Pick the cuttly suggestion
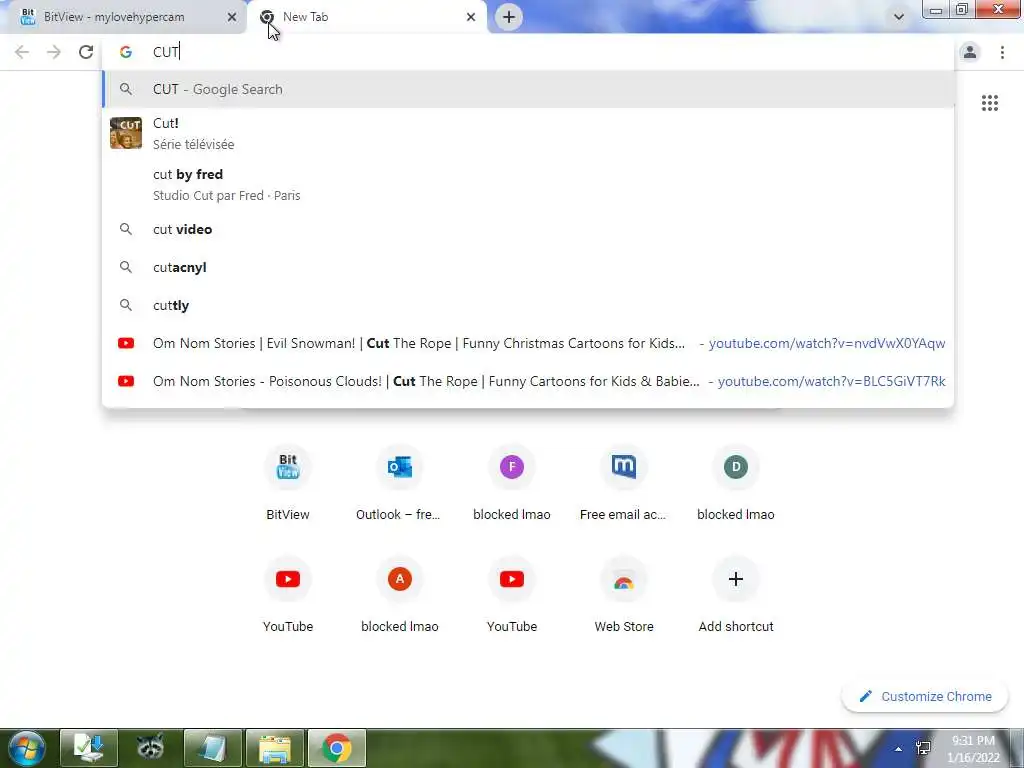Image resolution: width=1024 pixels, height=768 pixels. [528, 305]
